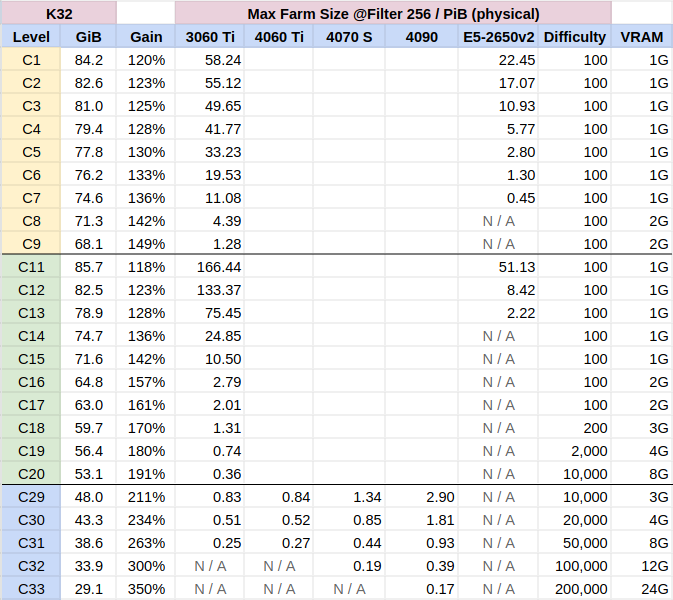Click the 200,000 difficulty cell
The width and height of the screenshot is (673, 600).
point(575,589)
